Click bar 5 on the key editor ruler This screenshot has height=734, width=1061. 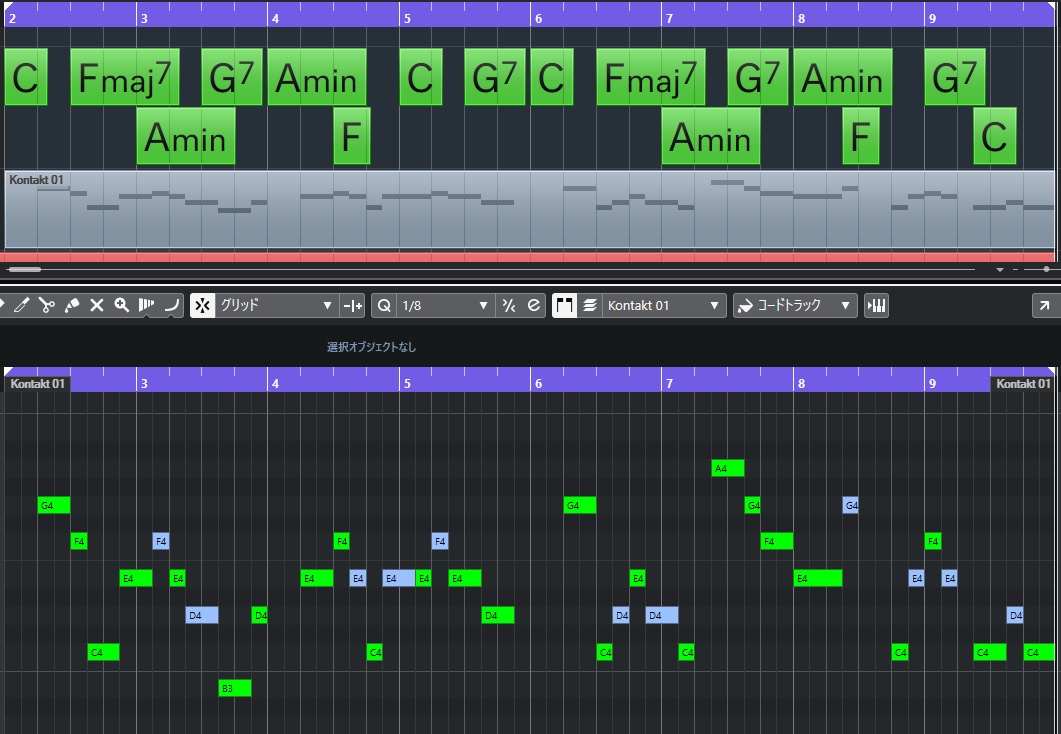[x=407, y=384]
